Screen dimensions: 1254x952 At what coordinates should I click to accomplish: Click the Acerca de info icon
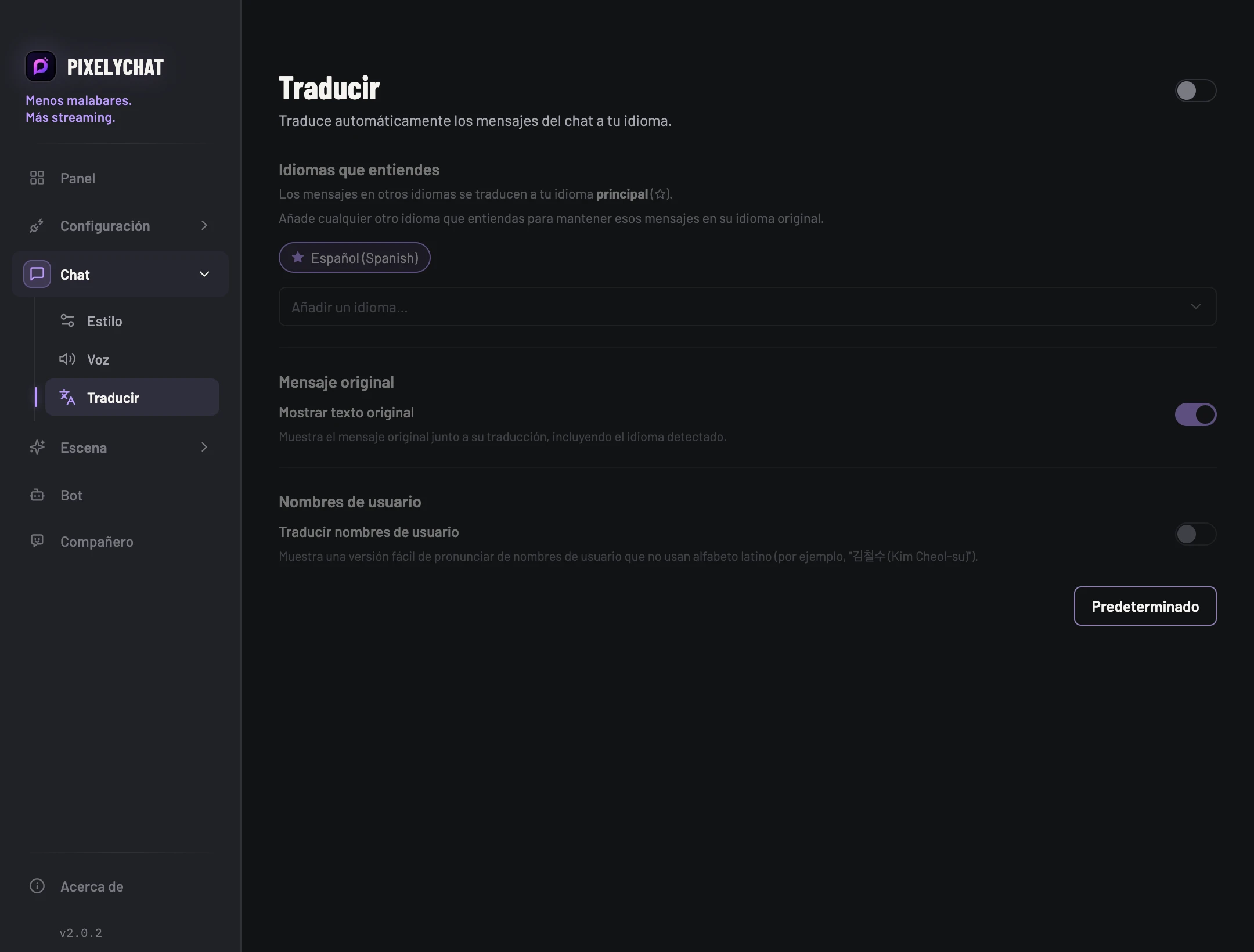pos(37,886)
